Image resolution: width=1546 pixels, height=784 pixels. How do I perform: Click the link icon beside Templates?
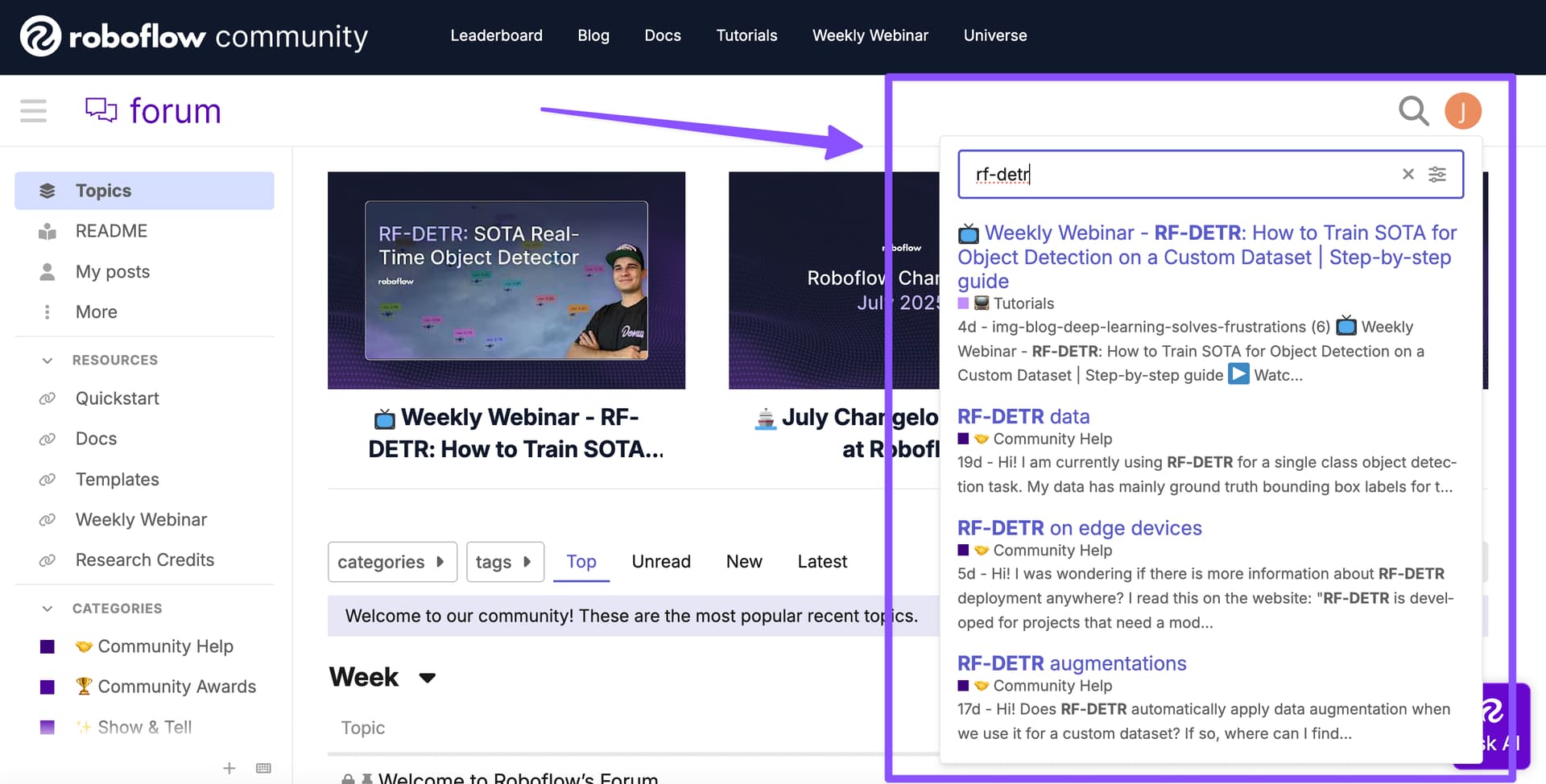48,480
